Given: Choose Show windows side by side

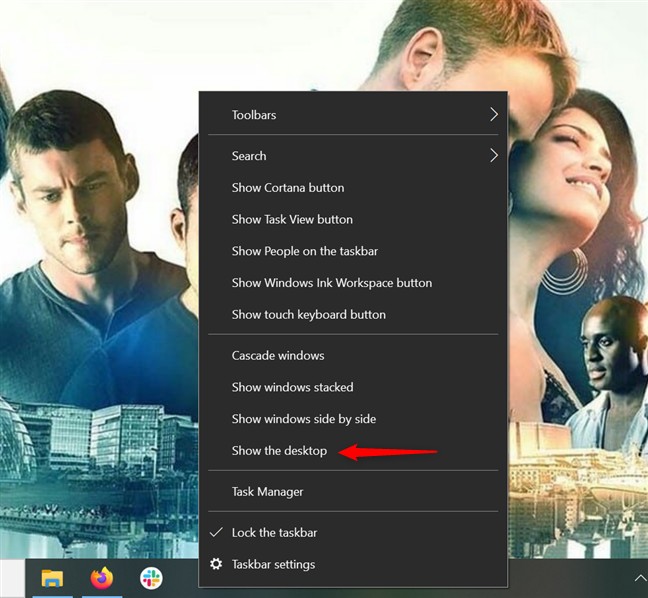Looking at the screenshot, I should tap(304, 419).
